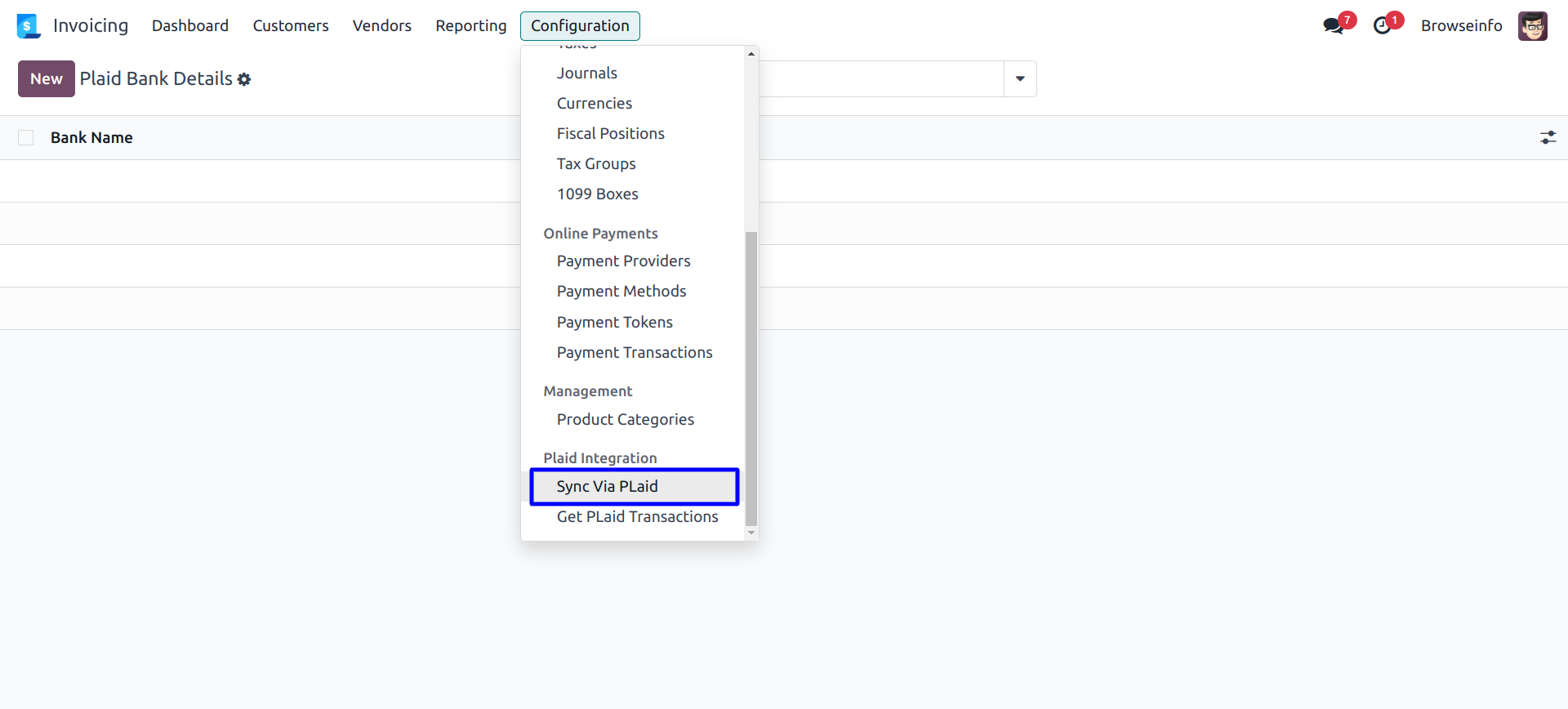Click into the search input field
The height and width of the screenshot is (709, 1568).
point(880,79)
